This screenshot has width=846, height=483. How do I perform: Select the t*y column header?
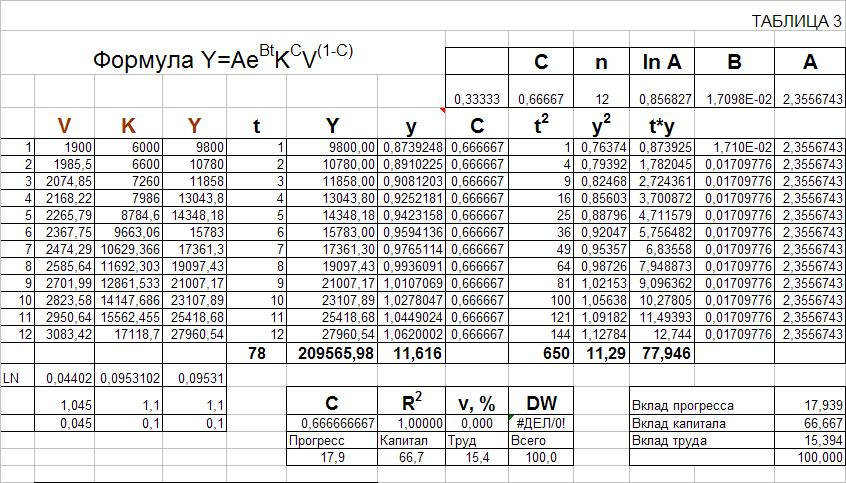[661, 126]
